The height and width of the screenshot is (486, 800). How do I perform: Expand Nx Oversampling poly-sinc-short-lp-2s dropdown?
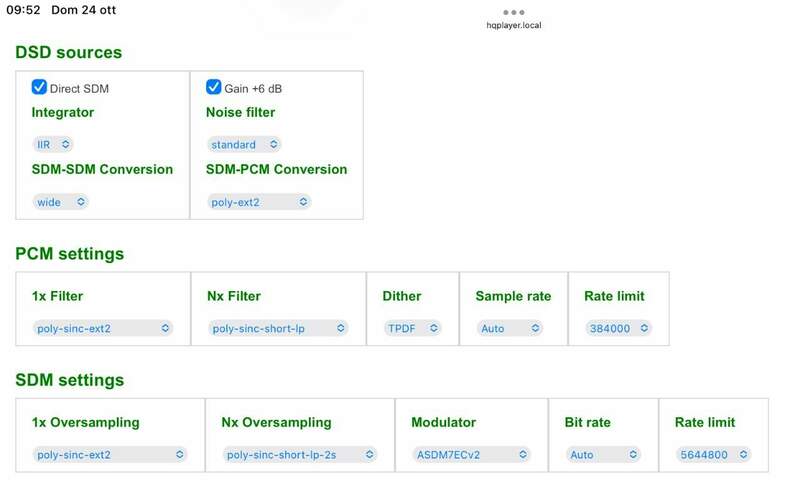pyautogui.click(x=300, y=454)
